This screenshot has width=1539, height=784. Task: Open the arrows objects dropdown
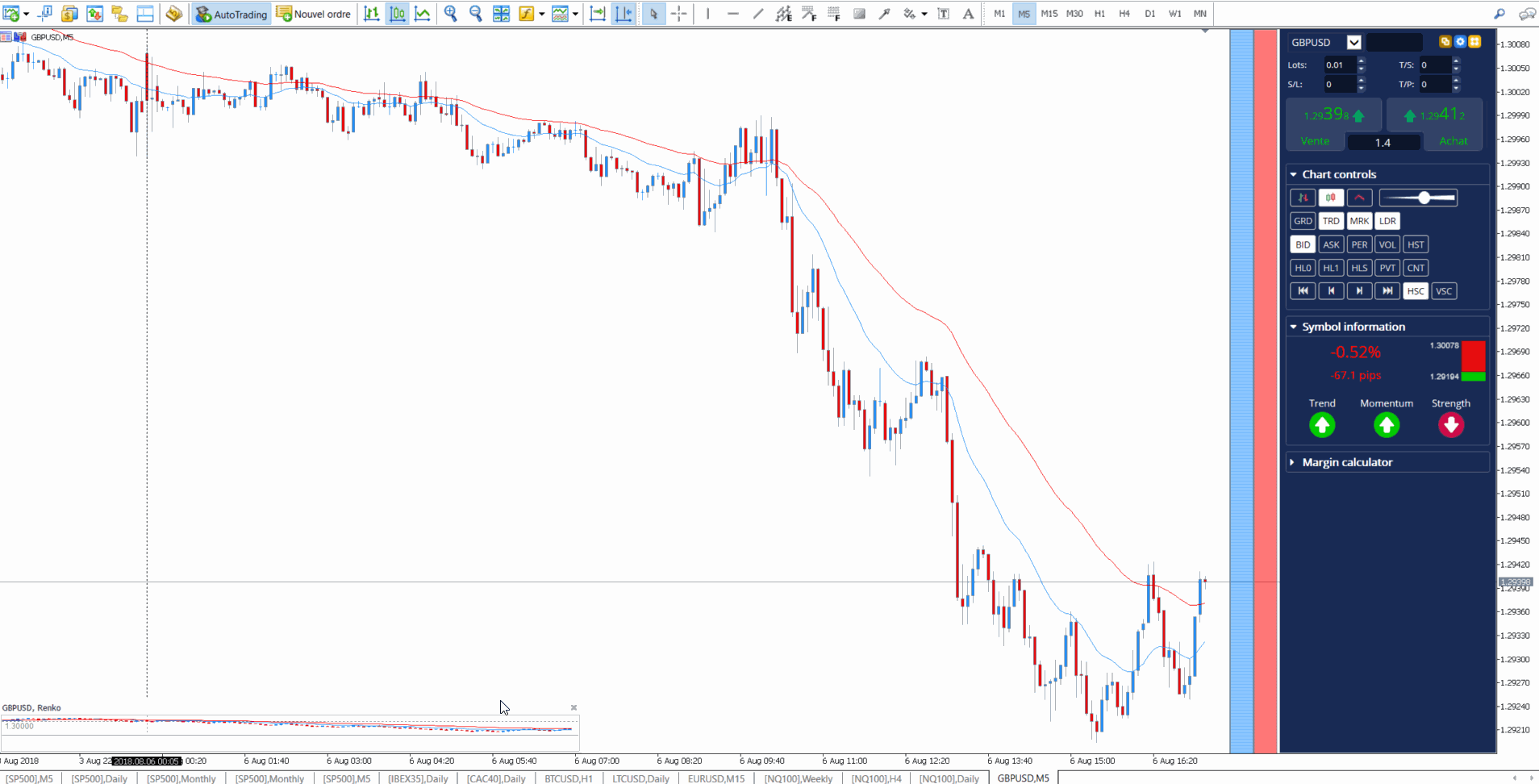pyautogui.click(x=924, y=14)
